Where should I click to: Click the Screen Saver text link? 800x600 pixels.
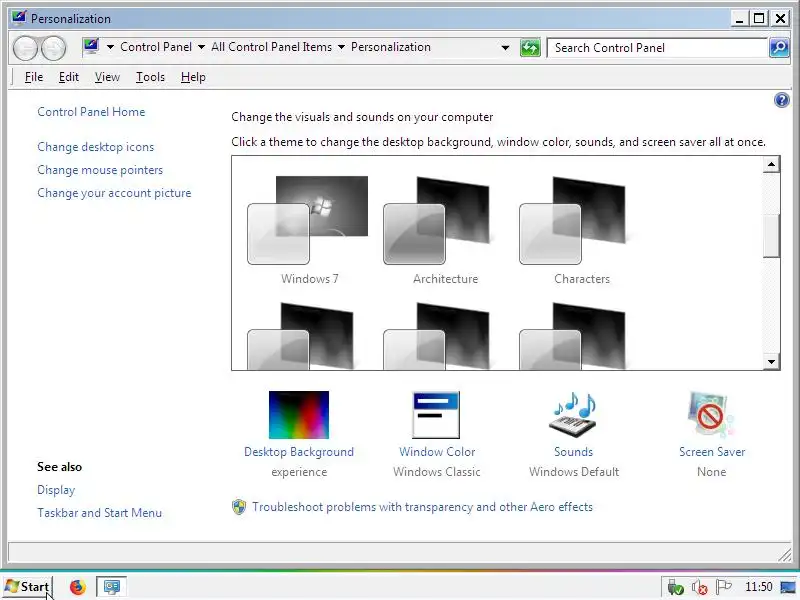click(x=712, y=452)
